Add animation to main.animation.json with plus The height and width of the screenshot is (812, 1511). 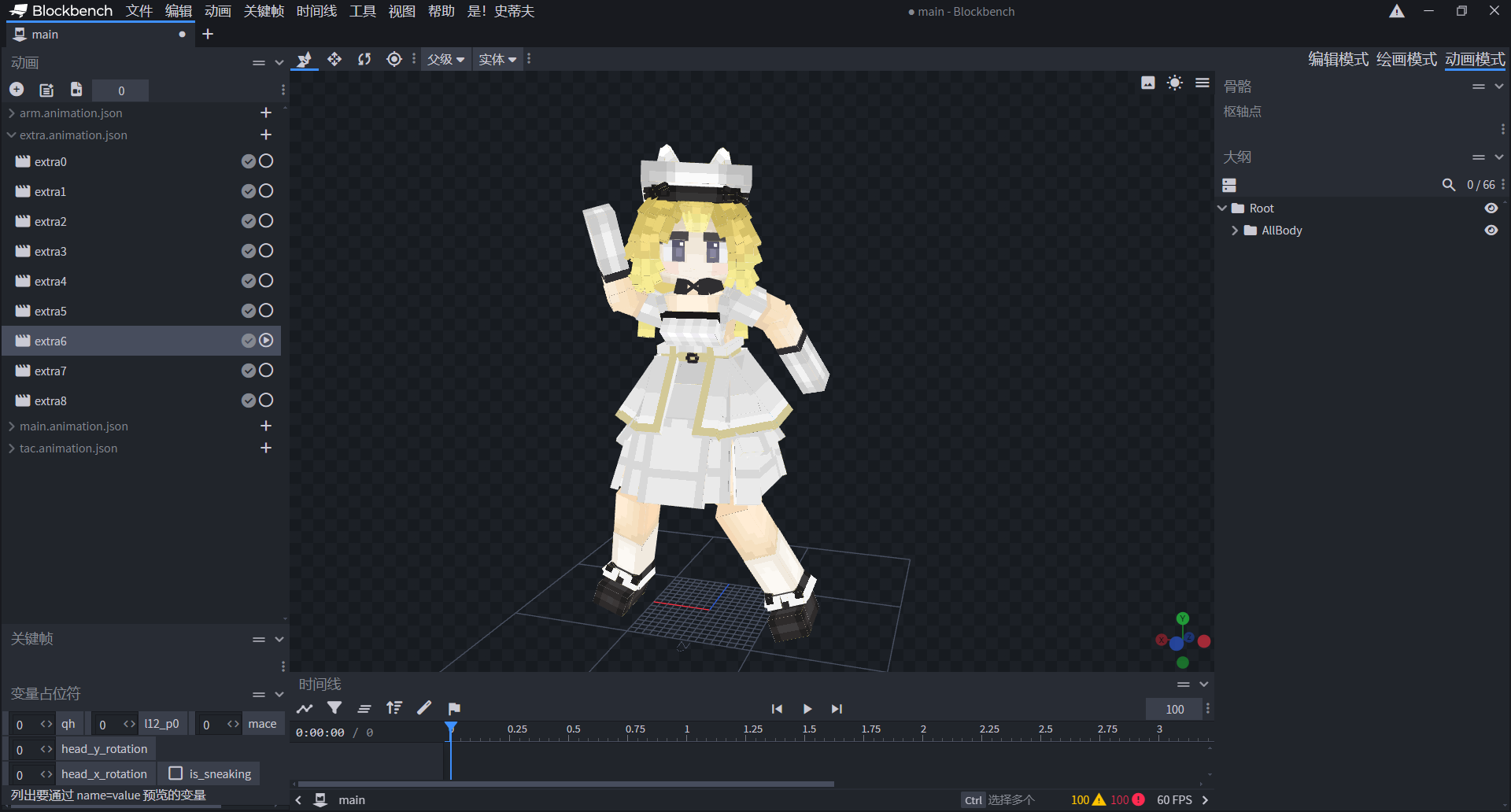(x=266, y=426)
